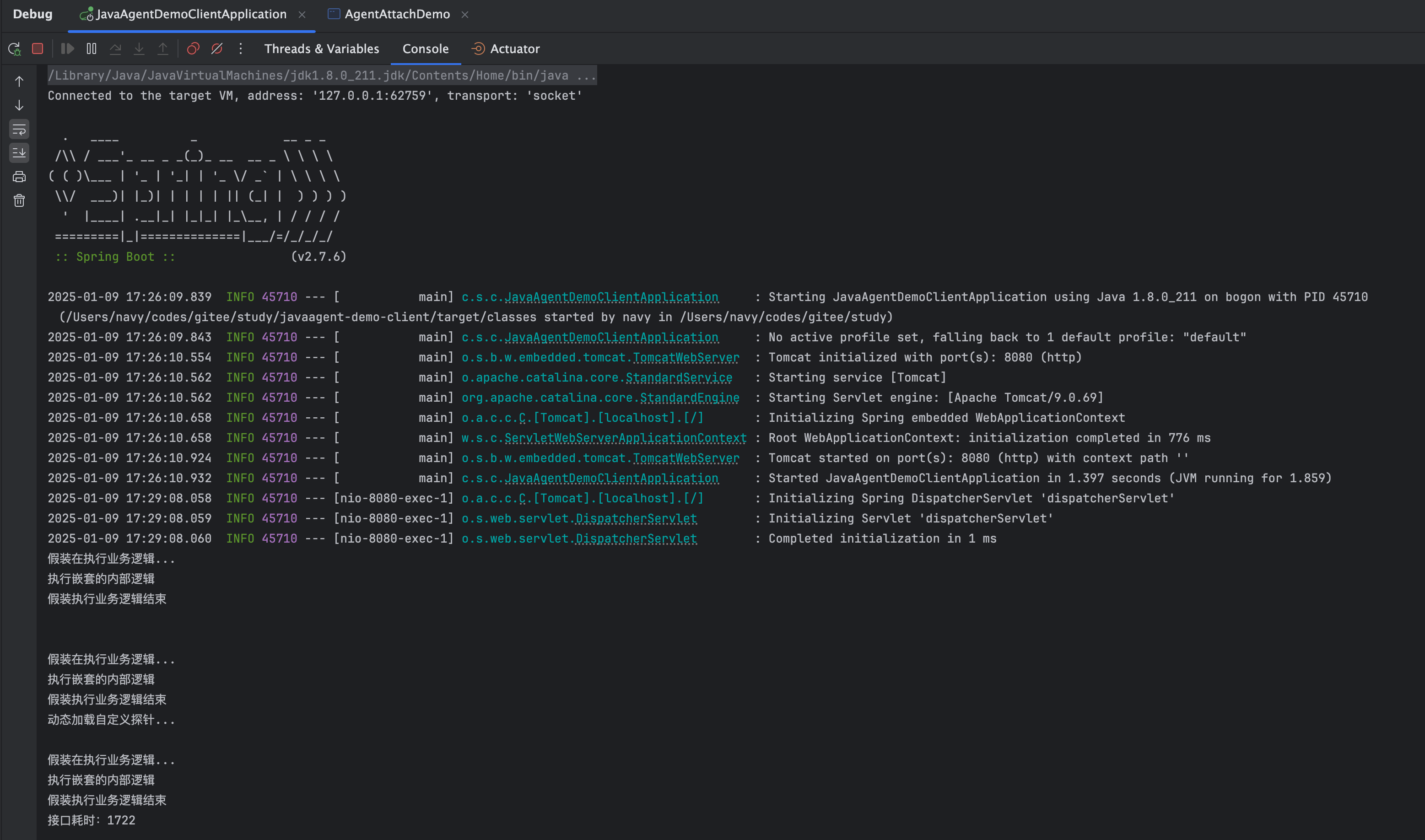Open TomcatWebServer link in Tomcat started line

coord(686,458)
